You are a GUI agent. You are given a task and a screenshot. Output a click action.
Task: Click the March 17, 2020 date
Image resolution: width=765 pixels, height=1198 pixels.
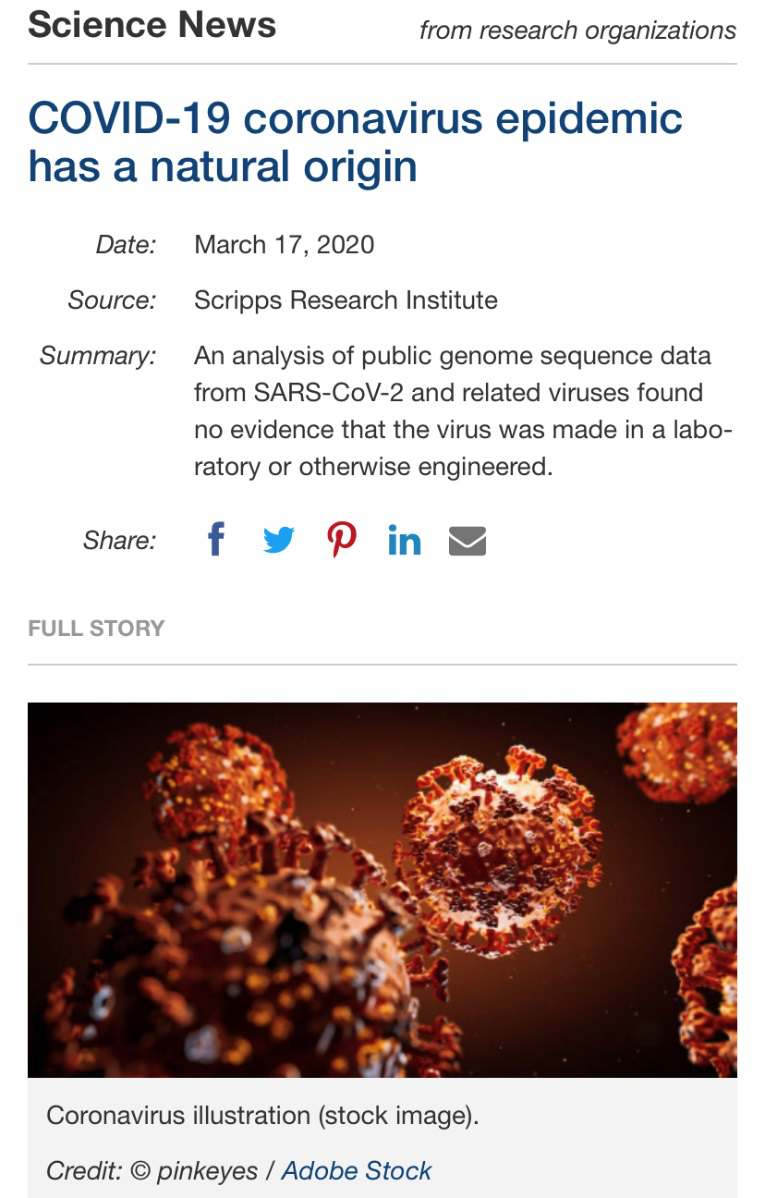[284, 245]
